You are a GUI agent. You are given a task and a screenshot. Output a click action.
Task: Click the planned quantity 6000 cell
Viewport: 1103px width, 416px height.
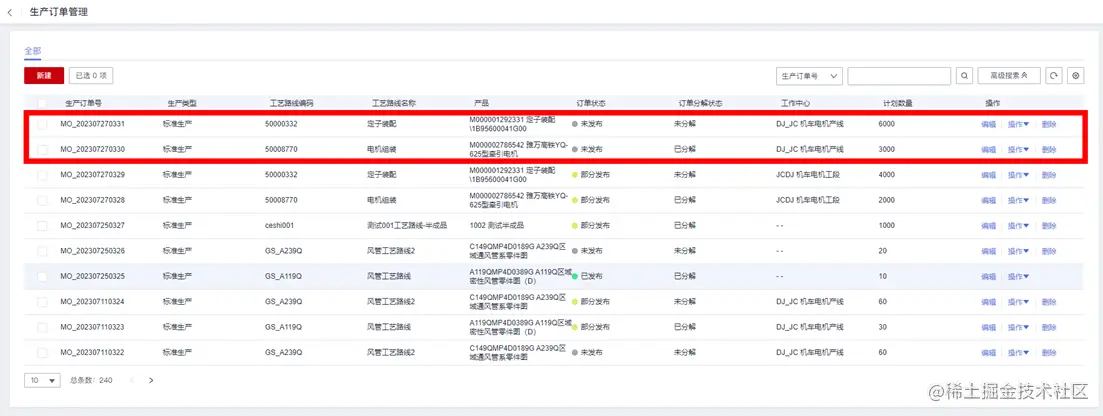[887, 124]
